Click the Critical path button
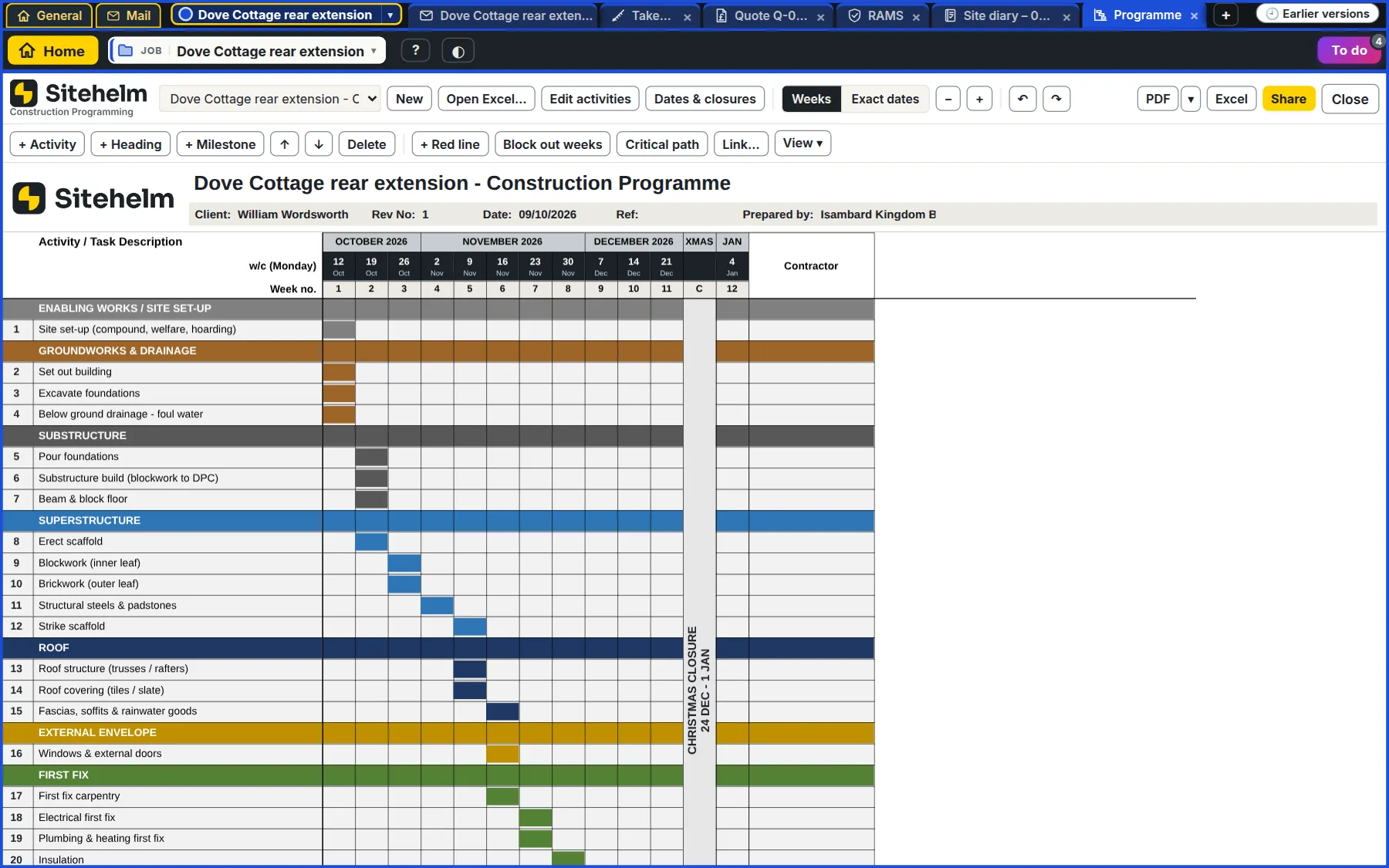Image resolution: width=1389 pixels, height=868 pixels. coord(662,144)
